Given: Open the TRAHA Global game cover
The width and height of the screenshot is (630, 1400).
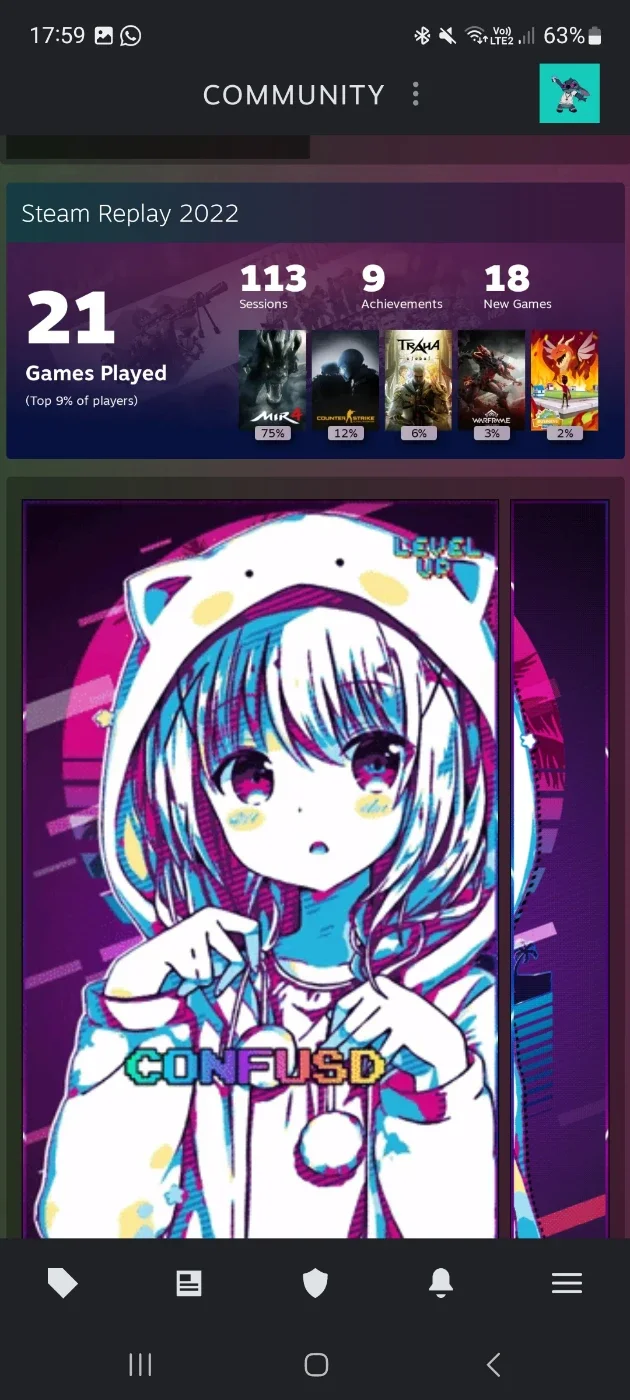Looking at the screenshot, I should pyautogui.click(x=418, y=379).
